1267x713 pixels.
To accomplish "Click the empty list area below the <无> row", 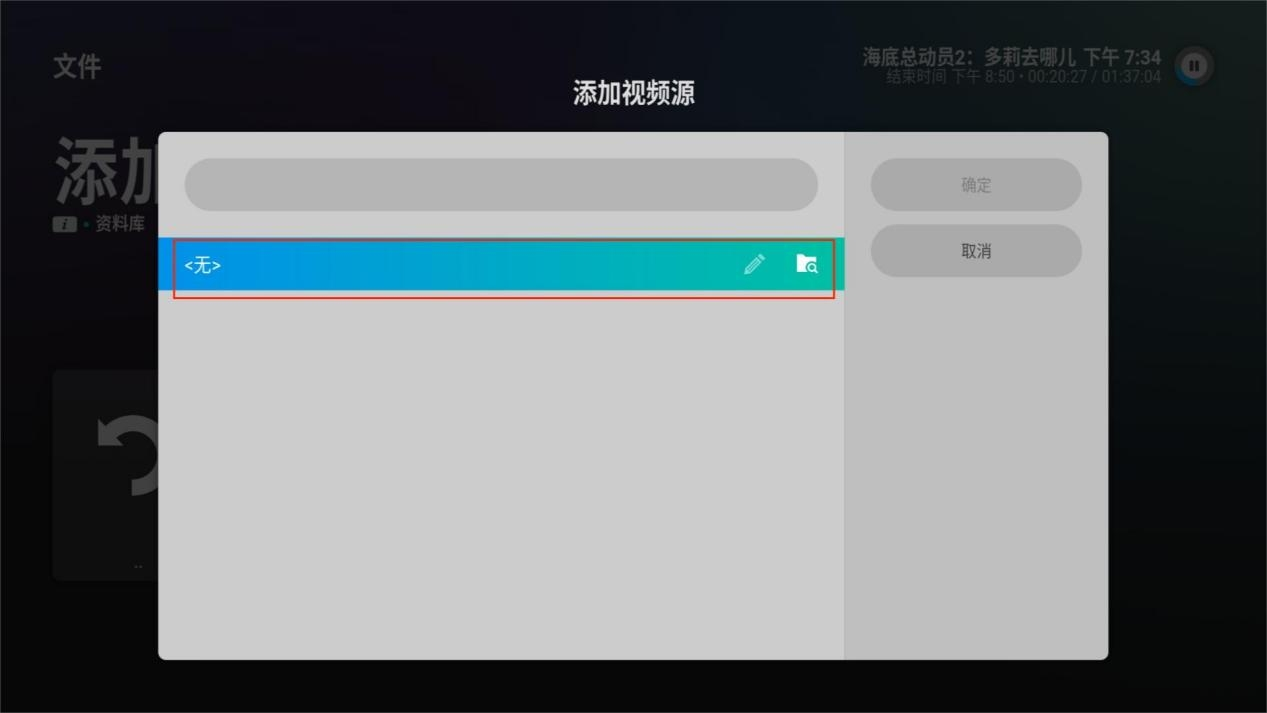I will (x=500, y=470).
